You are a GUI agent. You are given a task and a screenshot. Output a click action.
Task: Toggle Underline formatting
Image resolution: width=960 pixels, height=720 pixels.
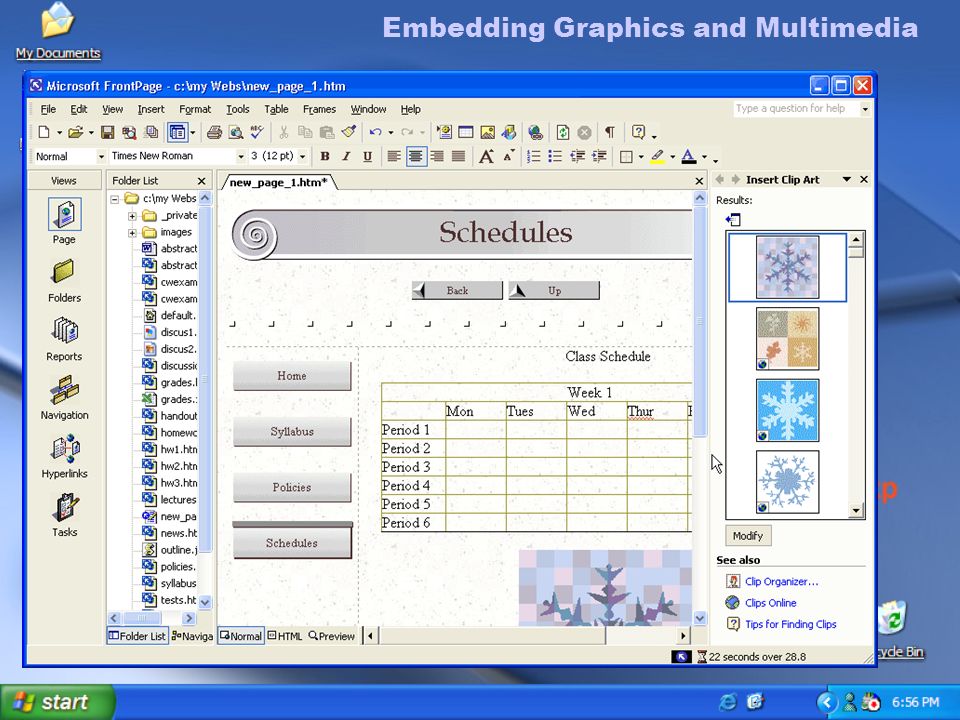coord(367,157)
